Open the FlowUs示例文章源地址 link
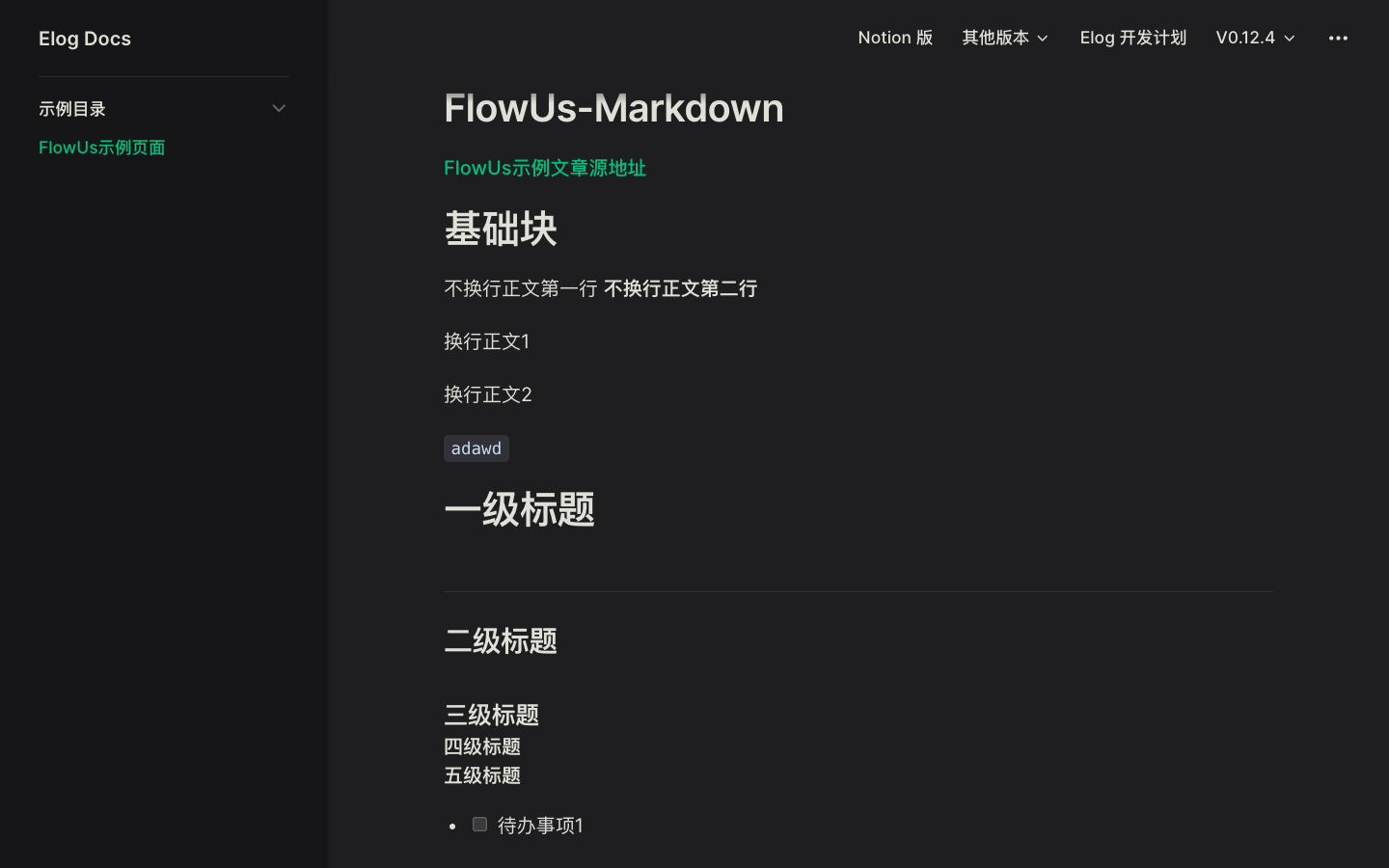Image resolution: width=1389 pixels, height=868 pixels. pos(544,167)
